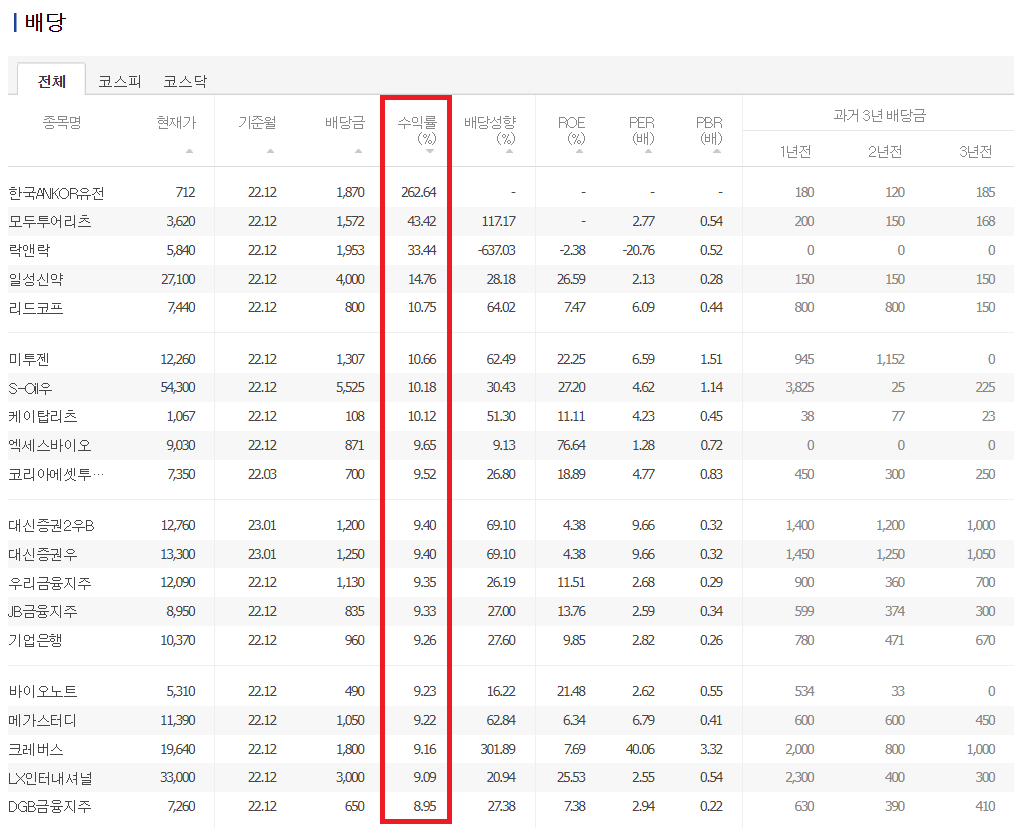
Task: Select 1년전 dividend 3,825
Action: click(799, 387)
